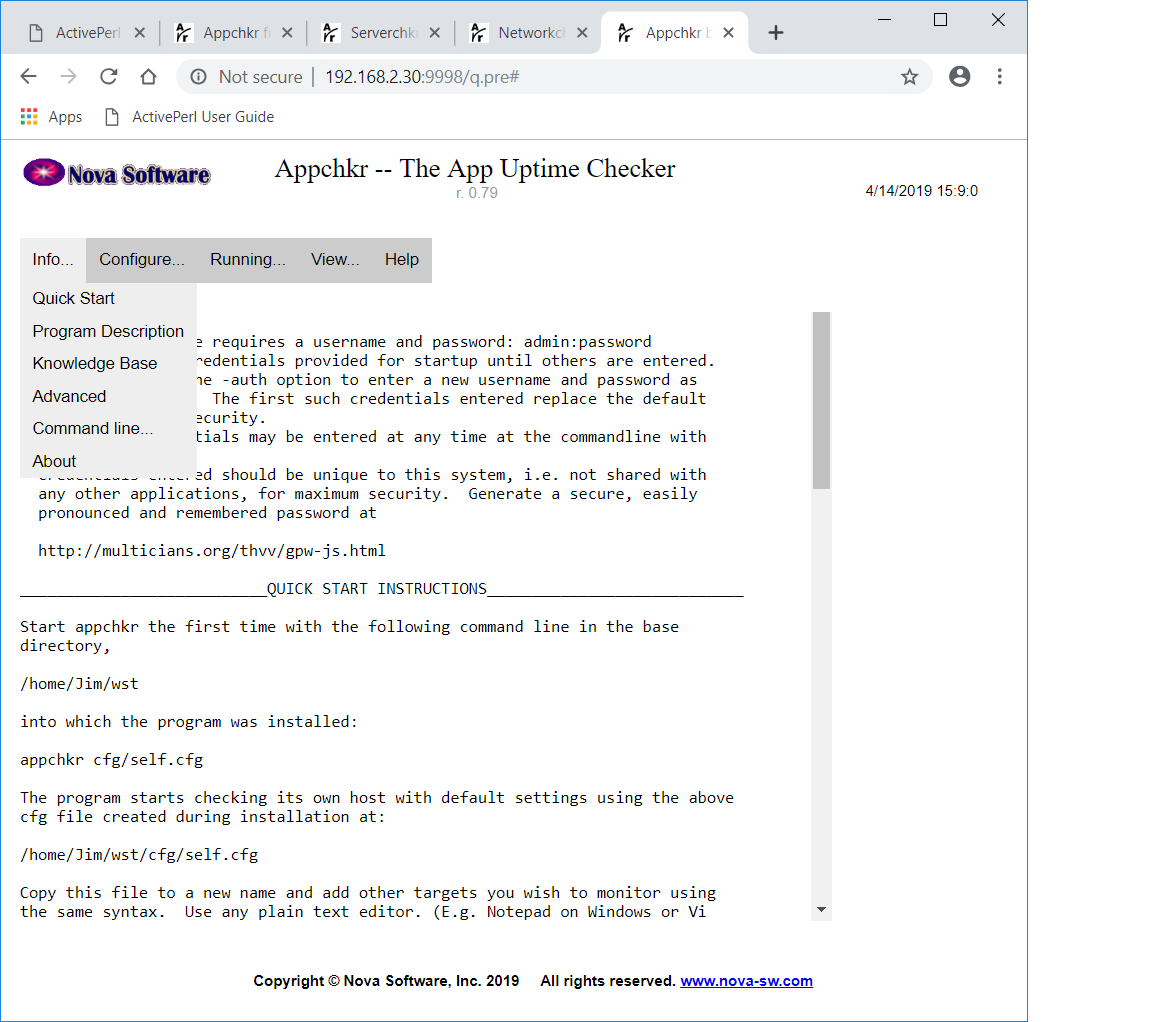Click the date and time 4/14/2019 15:9:0

(x=921, y=191)
